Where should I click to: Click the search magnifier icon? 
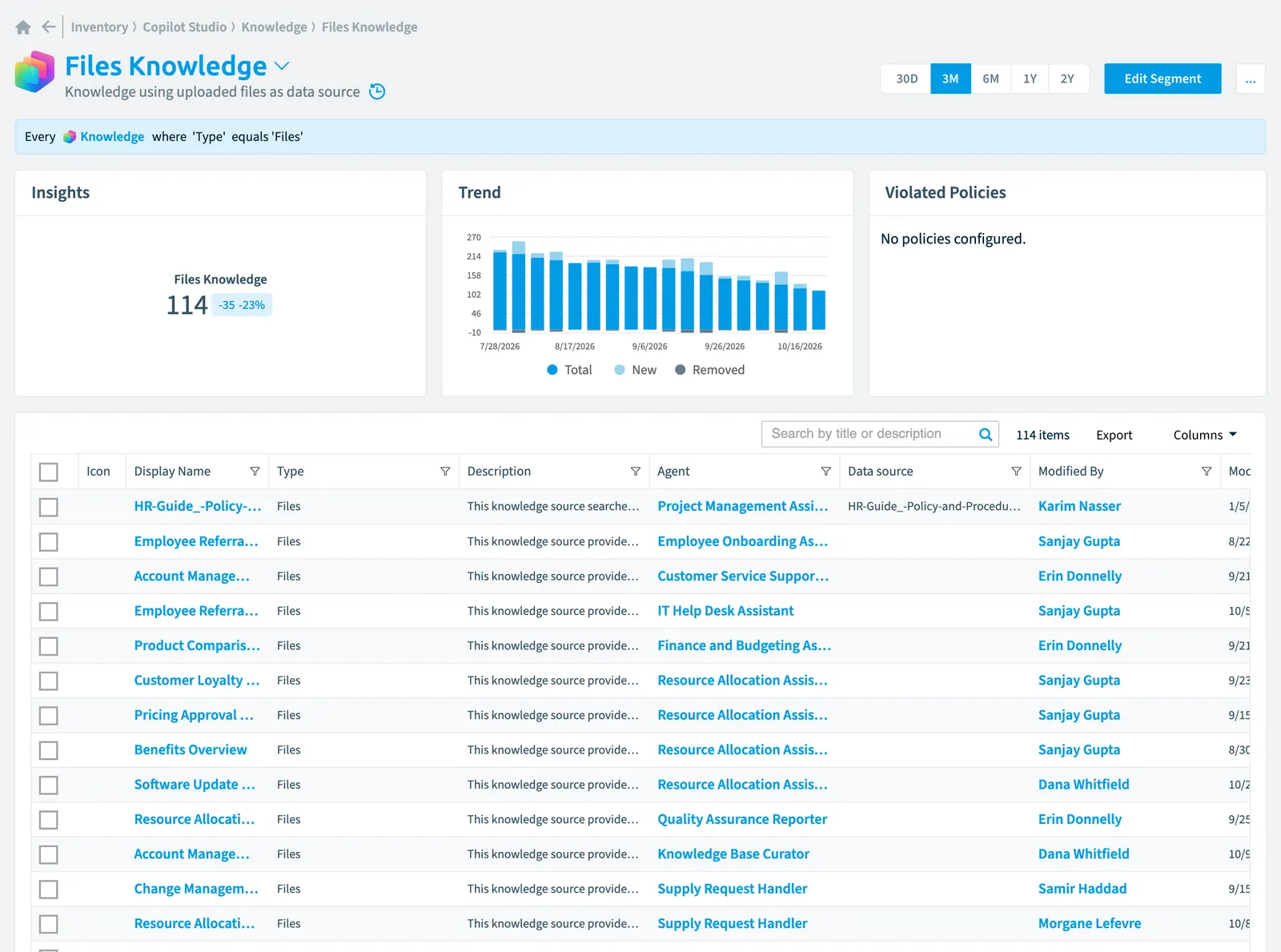(x=986, y=434)
